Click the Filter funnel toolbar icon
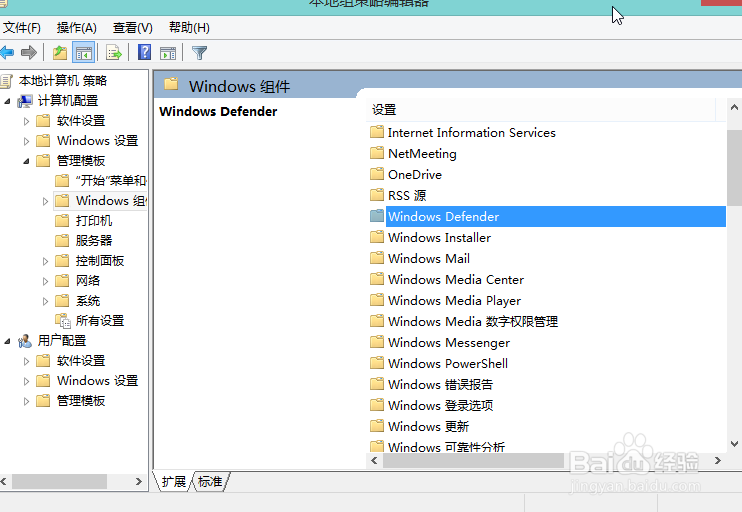Screen dimensions: 742x512 199,53
